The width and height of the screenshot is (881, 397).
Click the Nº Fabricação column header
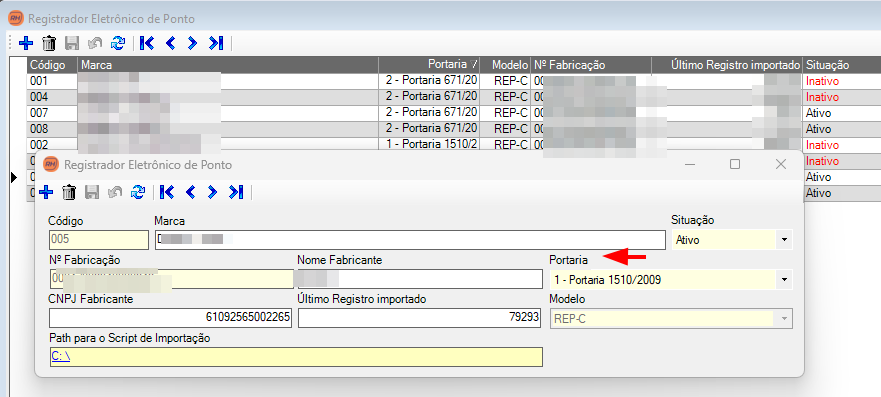coord(591,65)
